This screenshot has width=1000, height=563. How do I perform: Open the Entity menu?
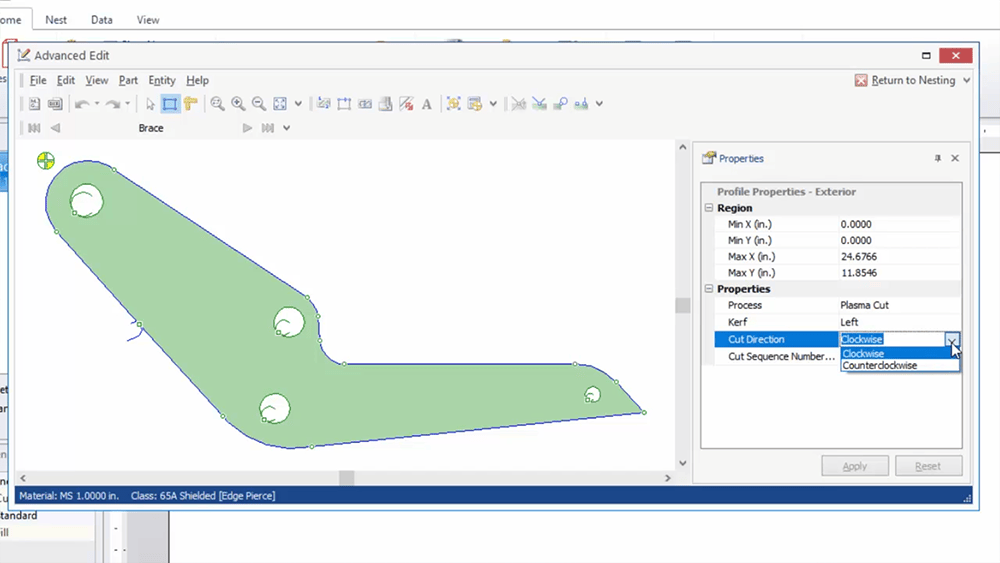[x=162, y=80]
